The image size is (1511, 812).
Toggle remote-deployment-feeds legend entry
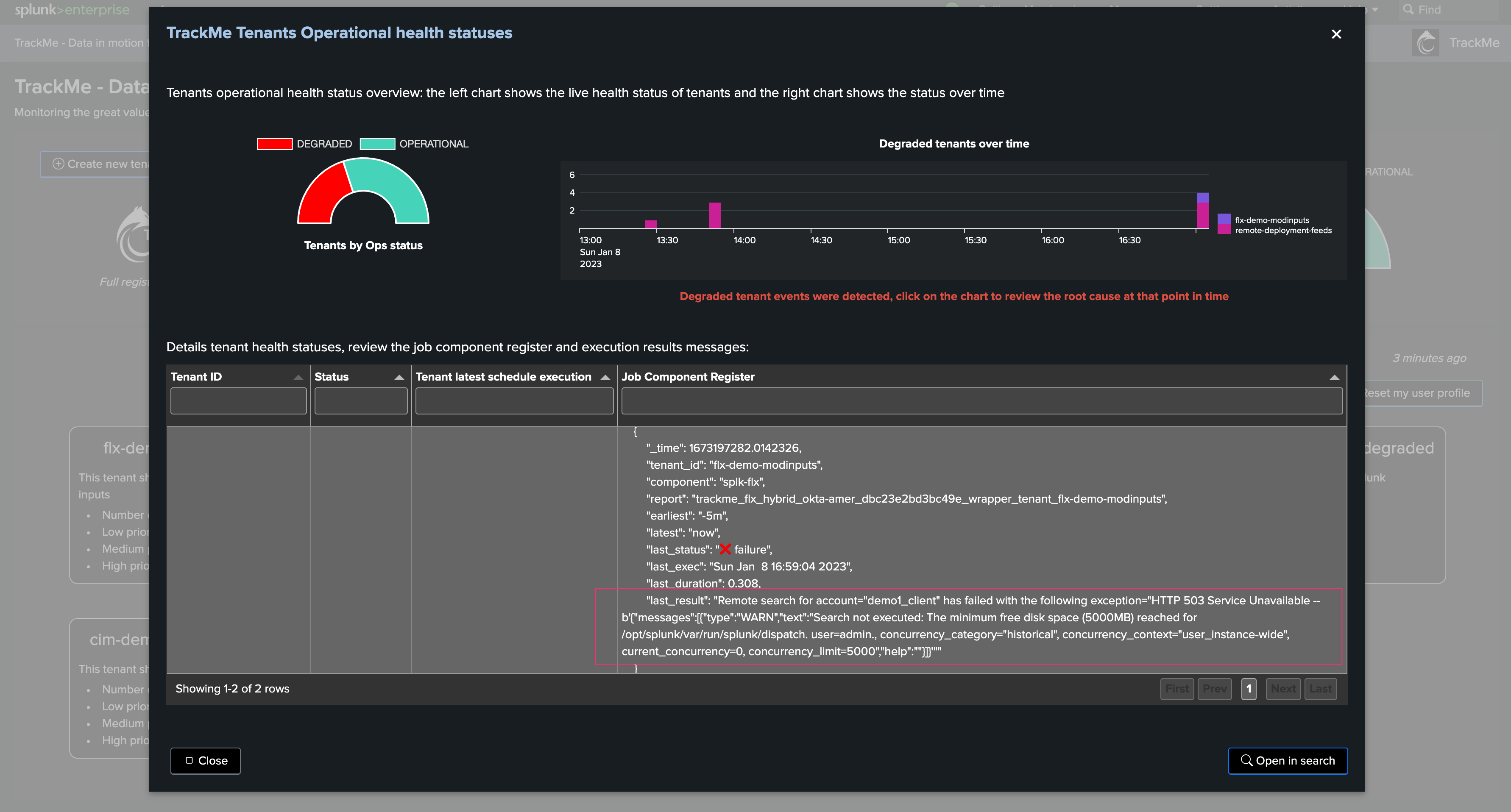coord(1274,231)
